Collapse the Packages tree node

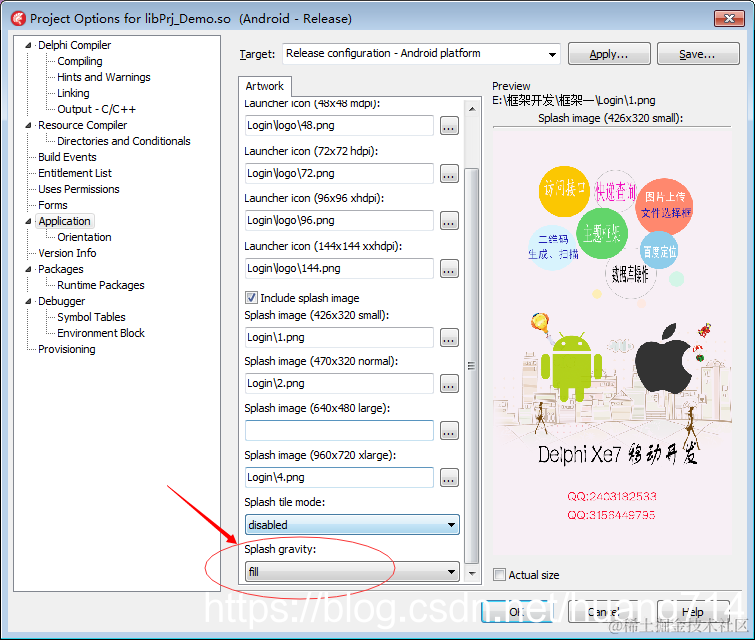click(x=28, y=269)
